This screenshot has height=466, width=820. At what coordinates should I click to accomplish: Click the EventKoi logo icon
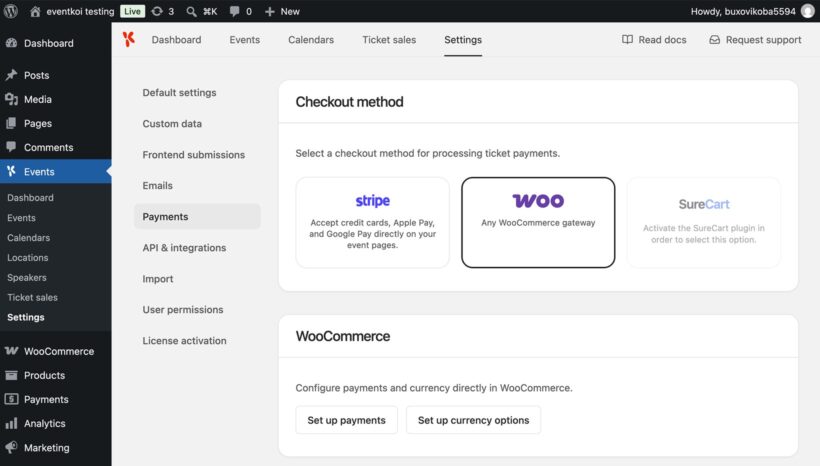(129, 39)
